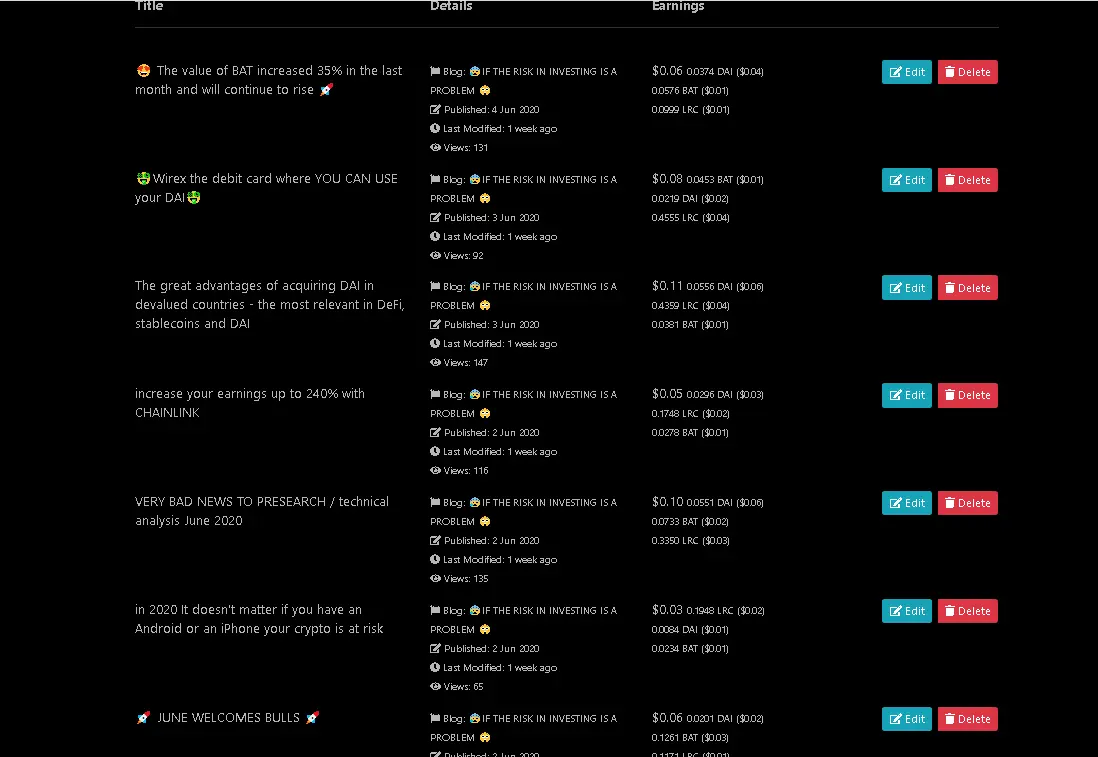Click the flag icon in the Wirex debit card row
This screenshot has width=1098, height=757.
(x=435, y=180)
